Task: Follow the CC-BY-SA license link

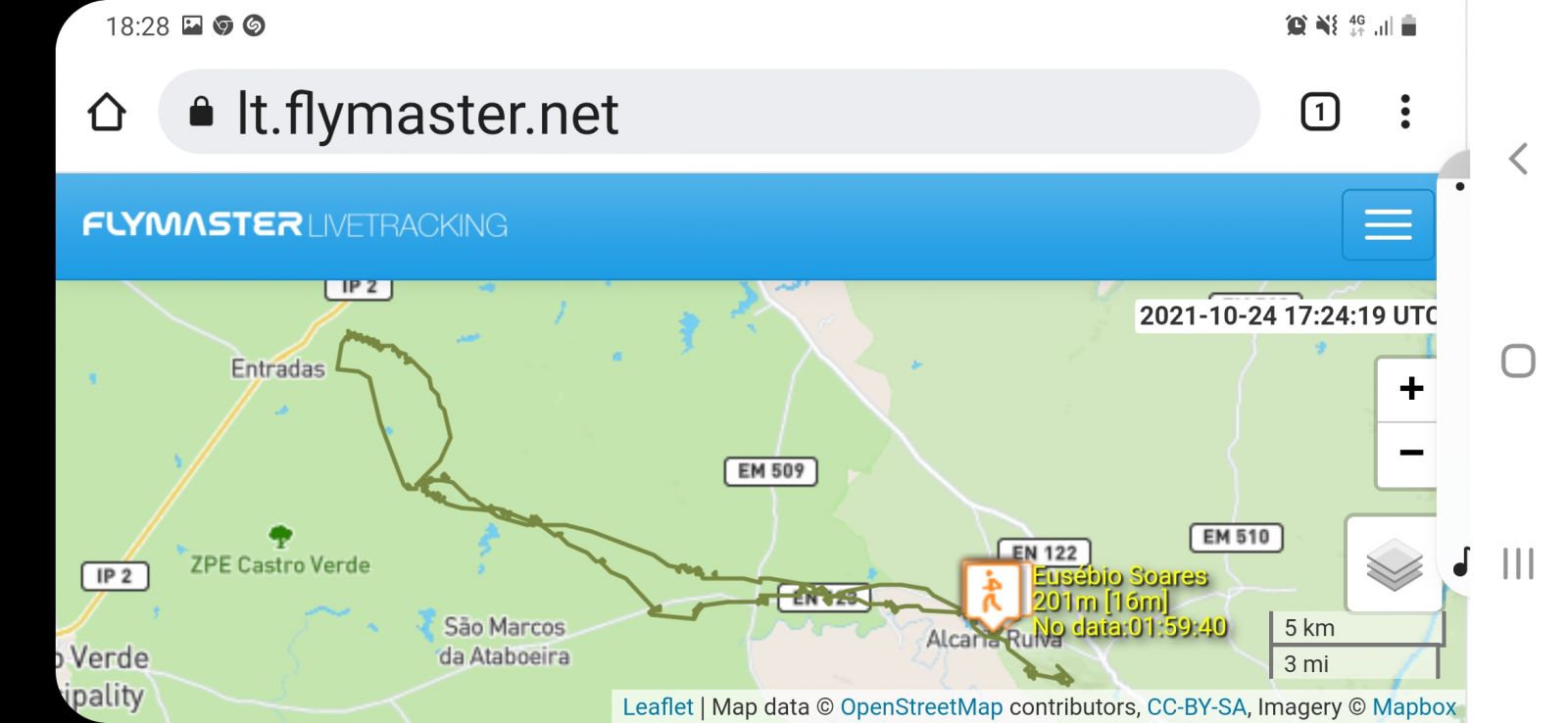Action: tap(1197, 706)
